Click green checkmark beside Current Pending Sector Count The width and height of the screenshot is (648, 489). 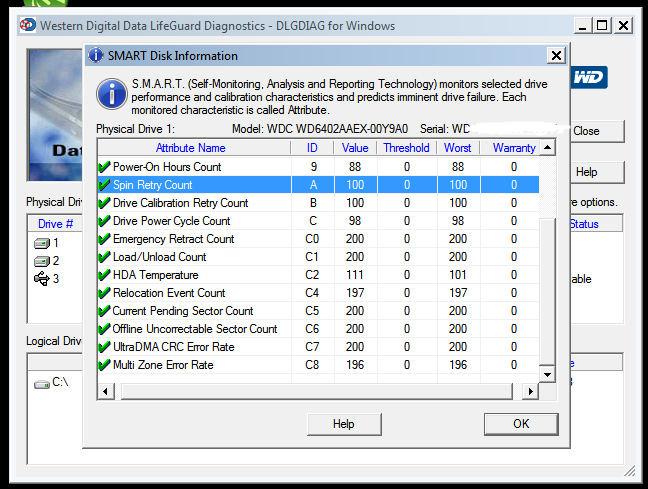[104, 311]
